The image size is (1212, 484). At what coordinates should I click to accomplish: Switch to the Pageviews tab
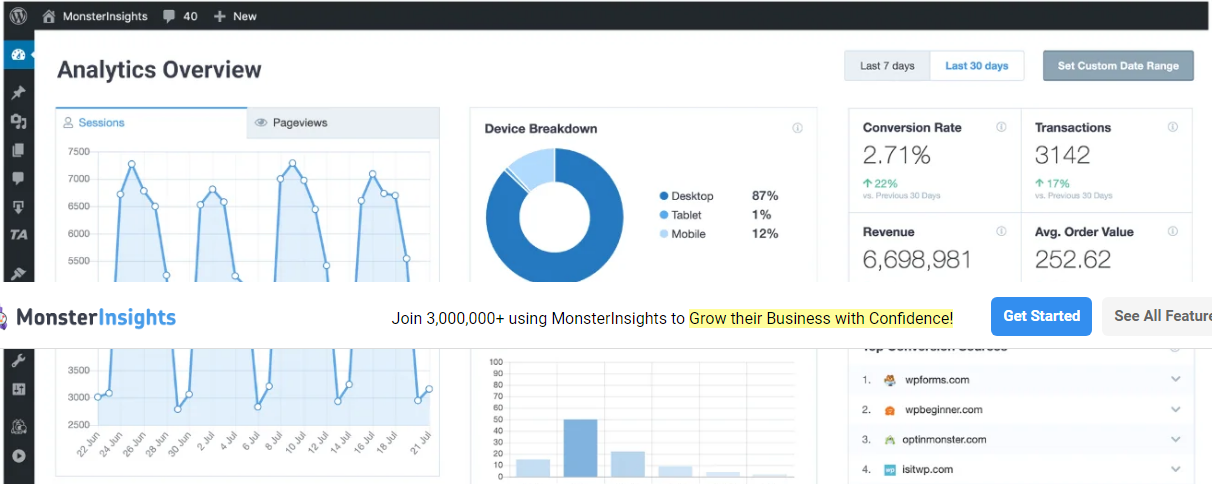click(x=343, y=123)
